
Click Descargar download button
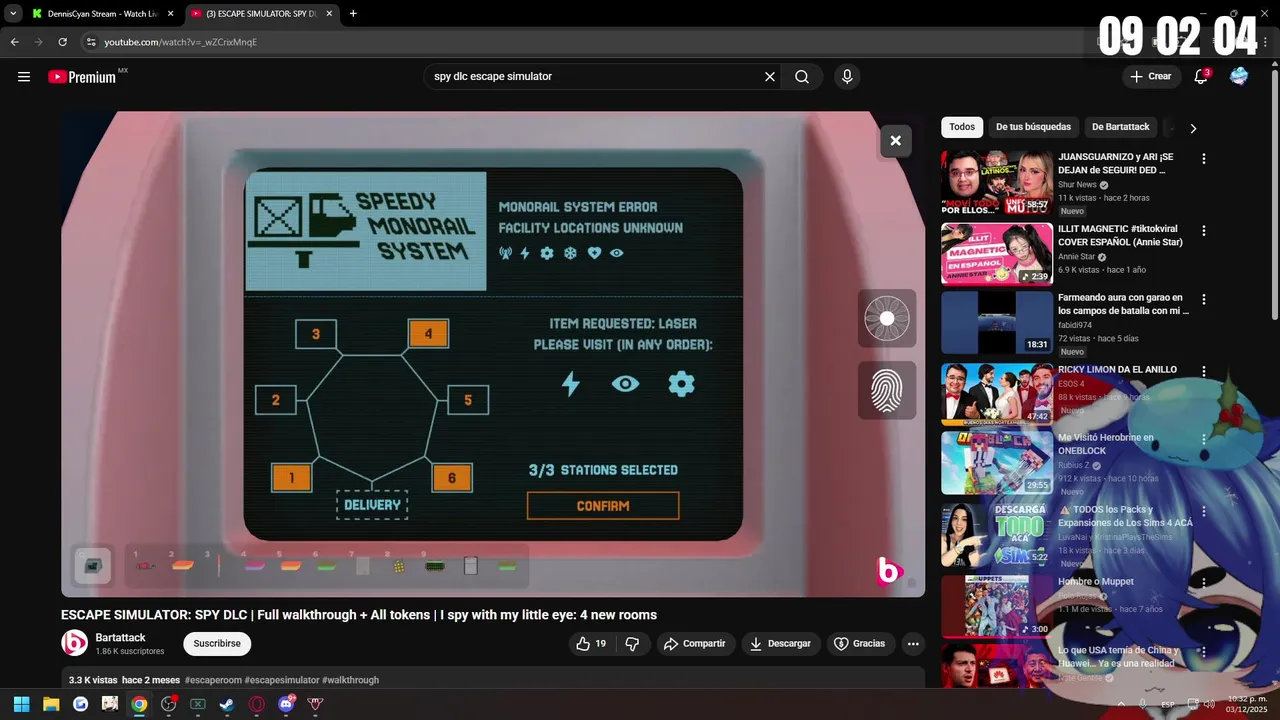[781, 644]
